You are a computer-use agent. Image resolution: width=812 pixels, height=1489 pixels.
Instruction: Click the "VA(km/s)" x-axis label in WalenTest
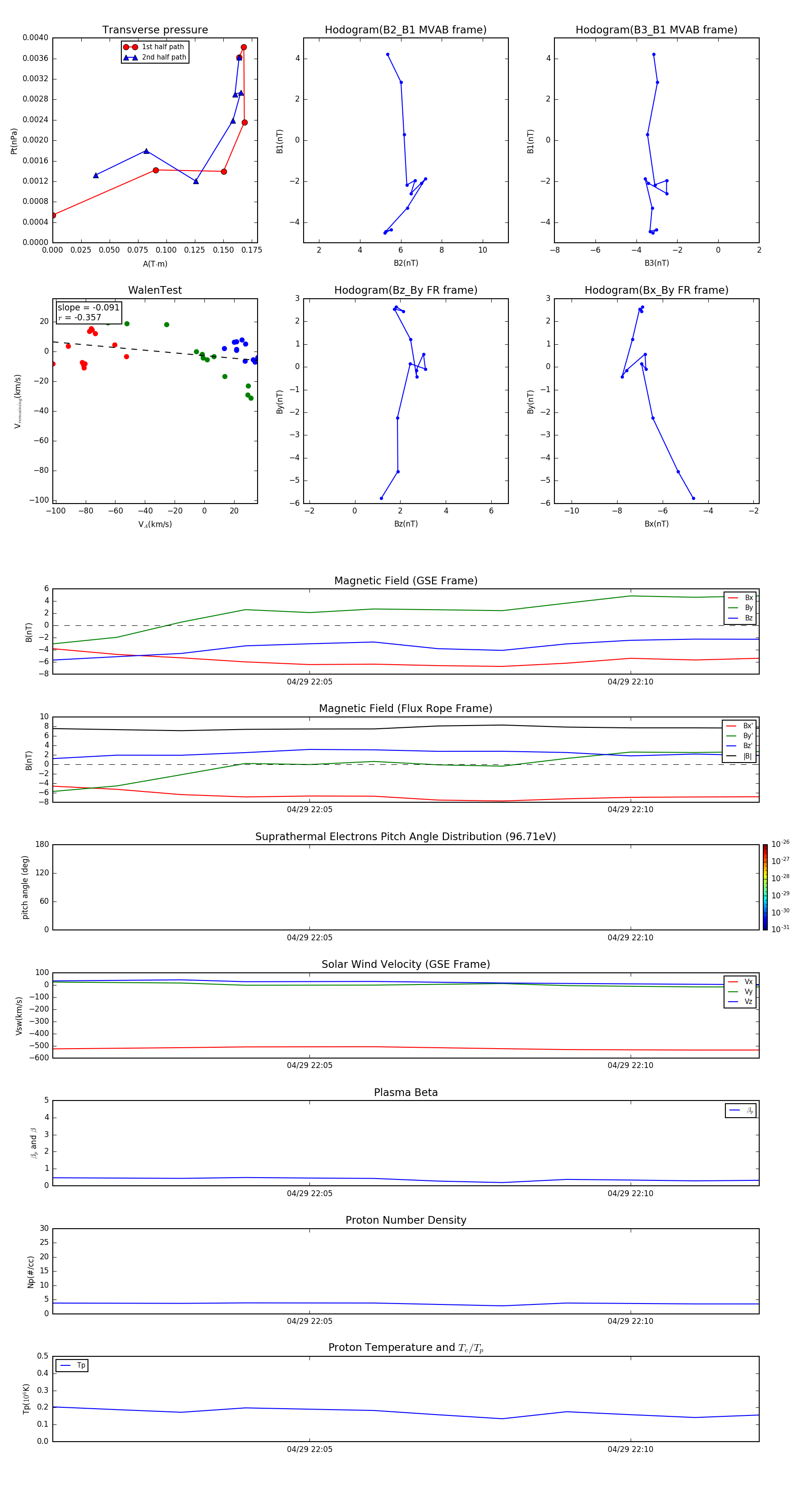tap(155, 524)
